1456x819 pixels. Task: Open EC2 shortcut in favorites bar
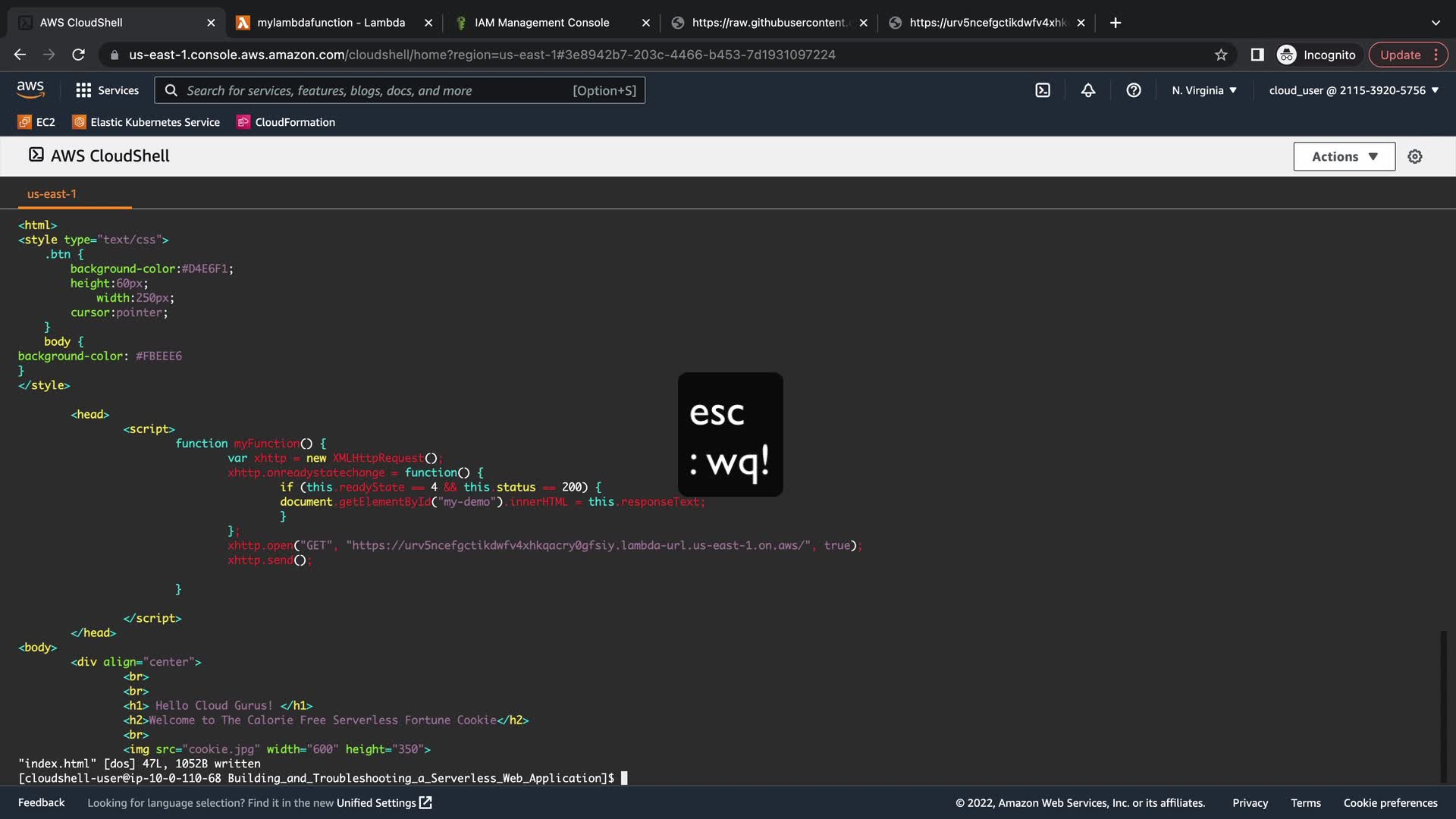click(x=36, y=122)
